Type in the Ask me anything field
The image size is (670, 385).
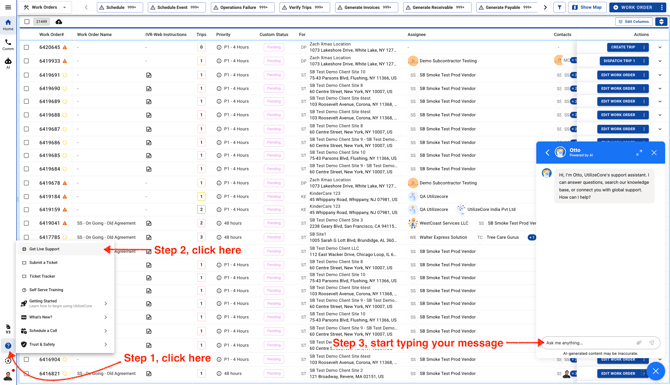coord(588,343)
